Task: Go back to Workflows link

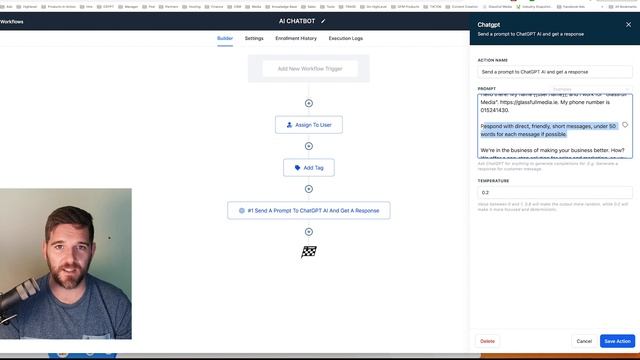Action: [x=12, y=22]
